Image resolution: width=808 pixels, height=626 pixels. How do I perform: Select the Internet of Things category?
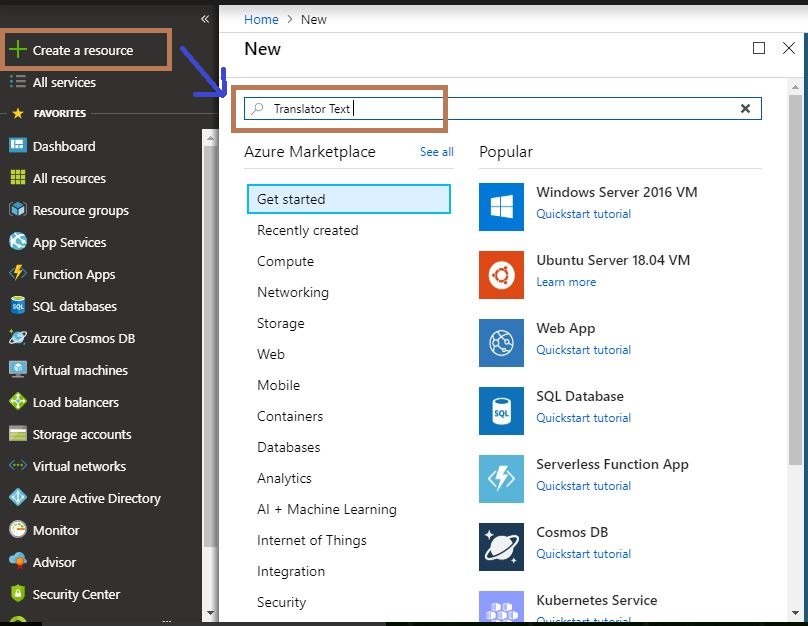[312, 540]
